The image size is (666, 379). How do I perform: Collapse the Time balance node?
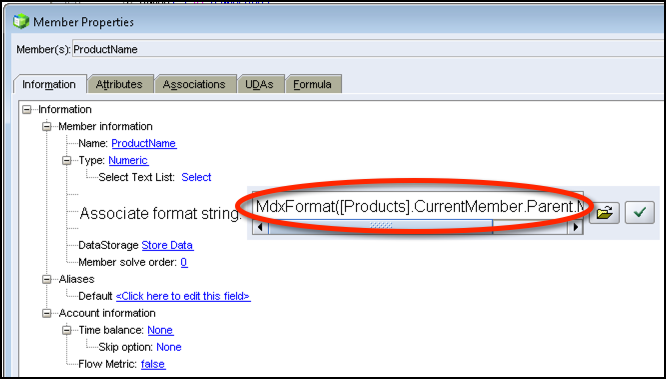point(67,330)
